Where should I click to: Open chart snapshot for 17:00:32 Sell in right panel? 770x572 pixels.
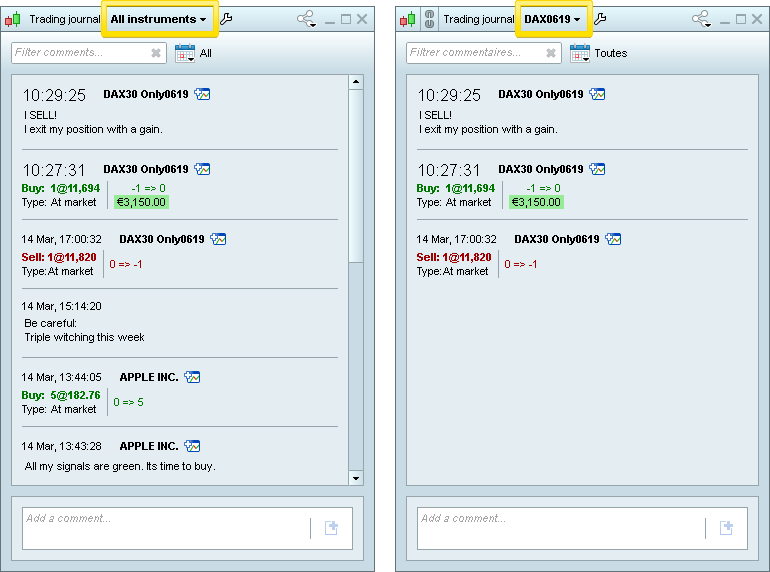614,239
